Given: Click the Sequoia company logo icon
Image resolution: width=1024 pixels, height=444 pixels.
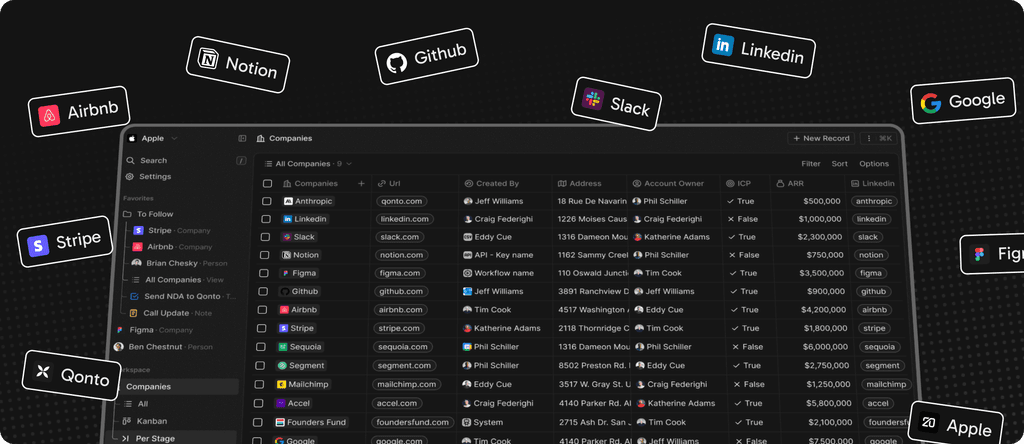Looking at the screenshot, I should tap(283, 347).
